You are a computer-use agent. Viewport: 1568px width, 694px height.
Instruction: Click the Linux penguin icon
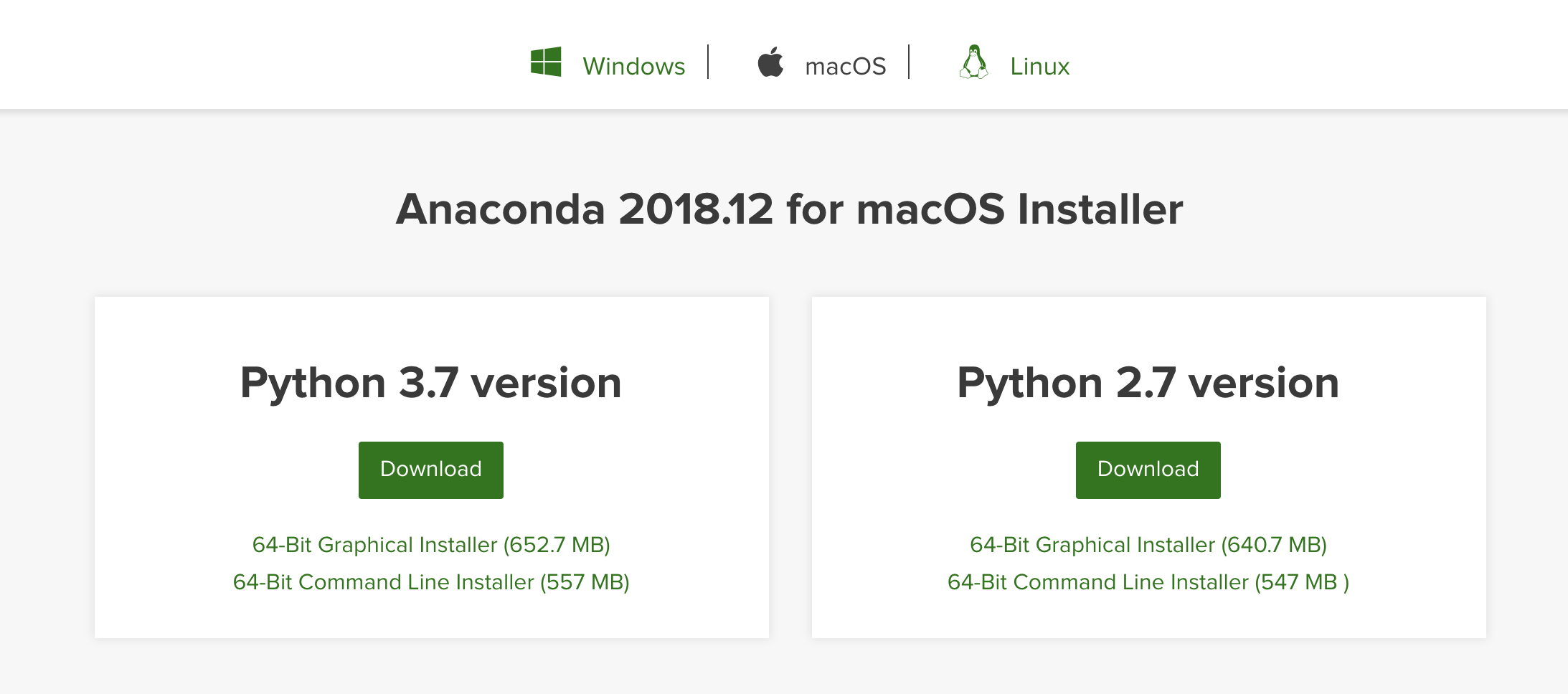coord(973,62)
